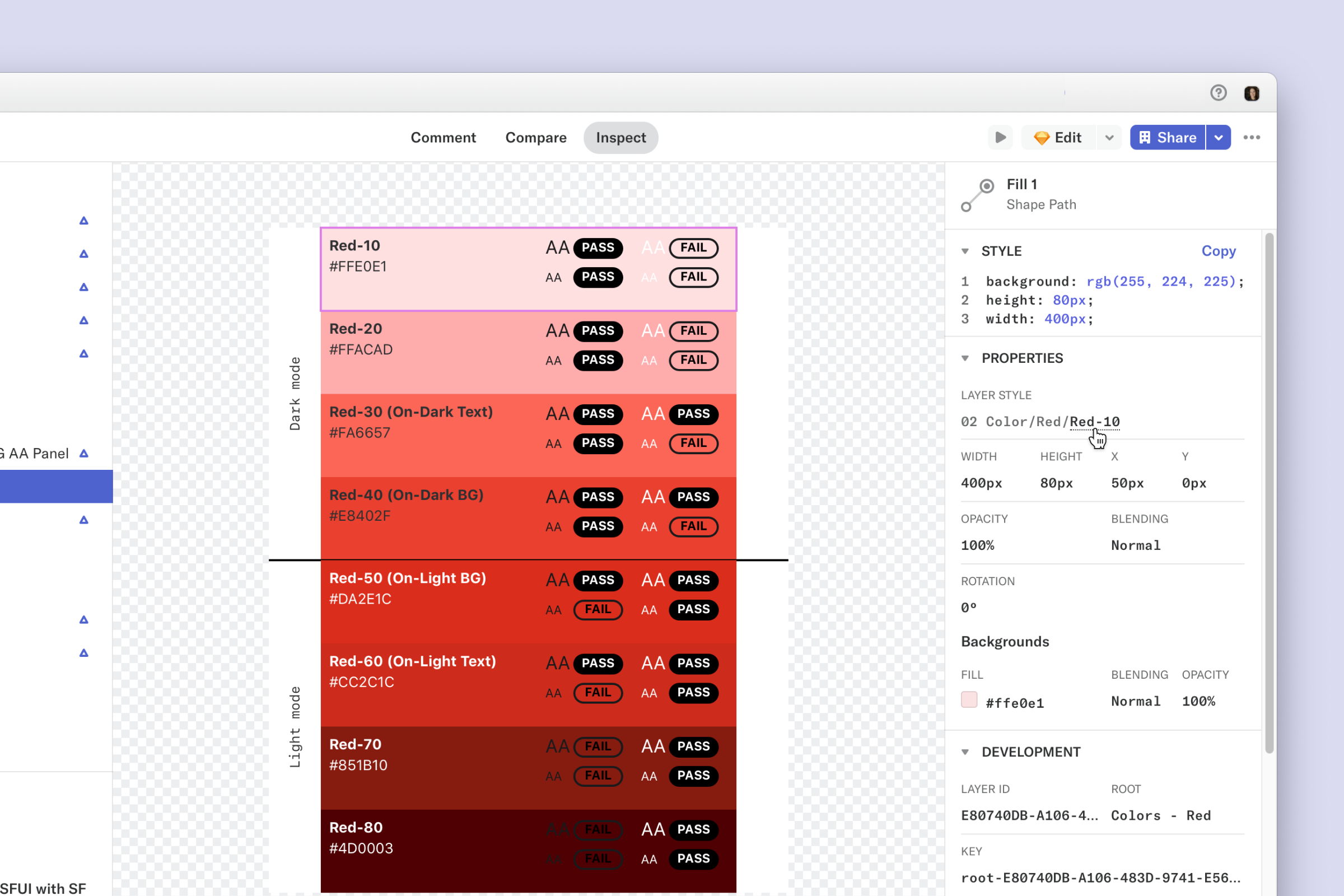1344x896 pixels.
Task: Select the Red-30 (On-Dark Text) row
Action: pos(529,436)
